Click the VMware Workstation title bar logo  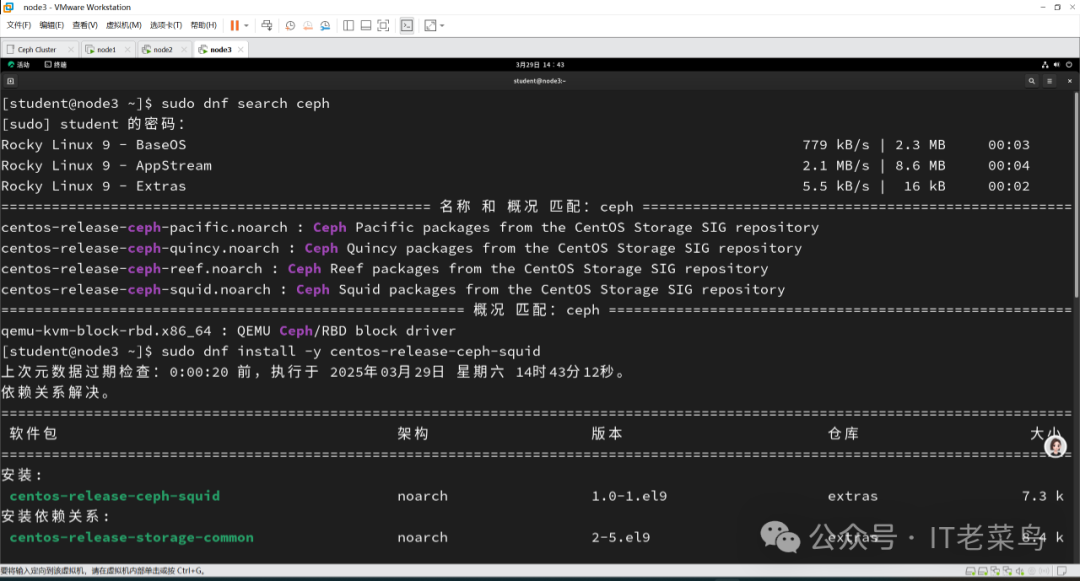click(8, 7)
